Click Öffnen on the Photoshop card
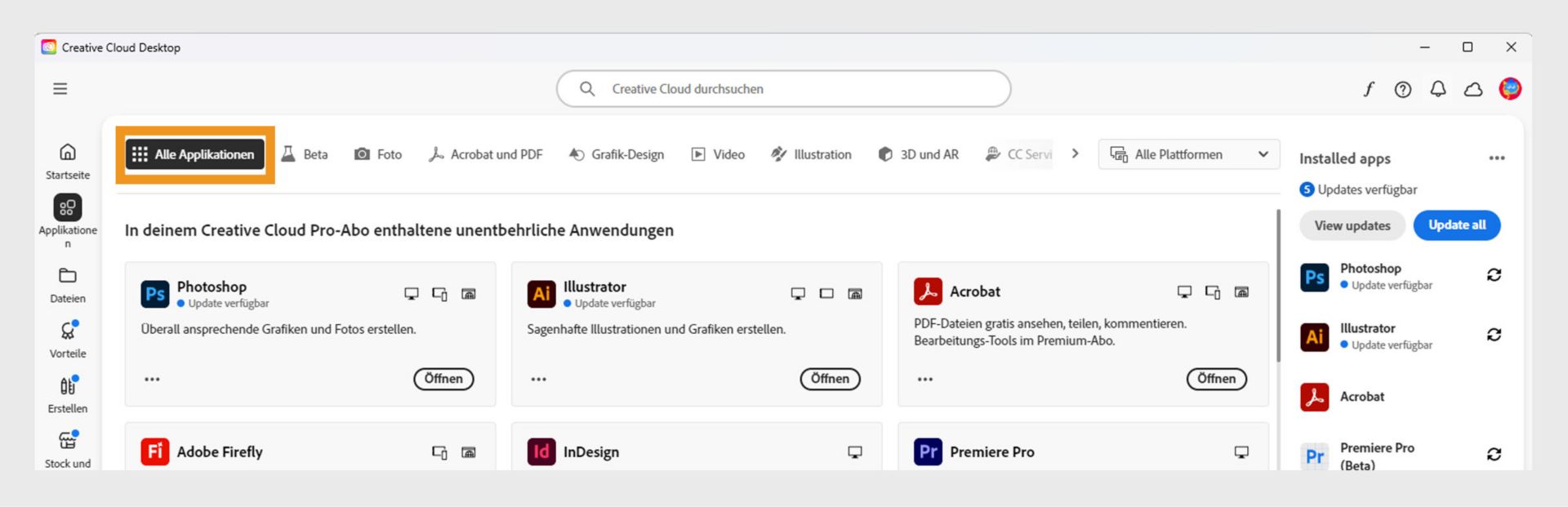 pos(443,379)
